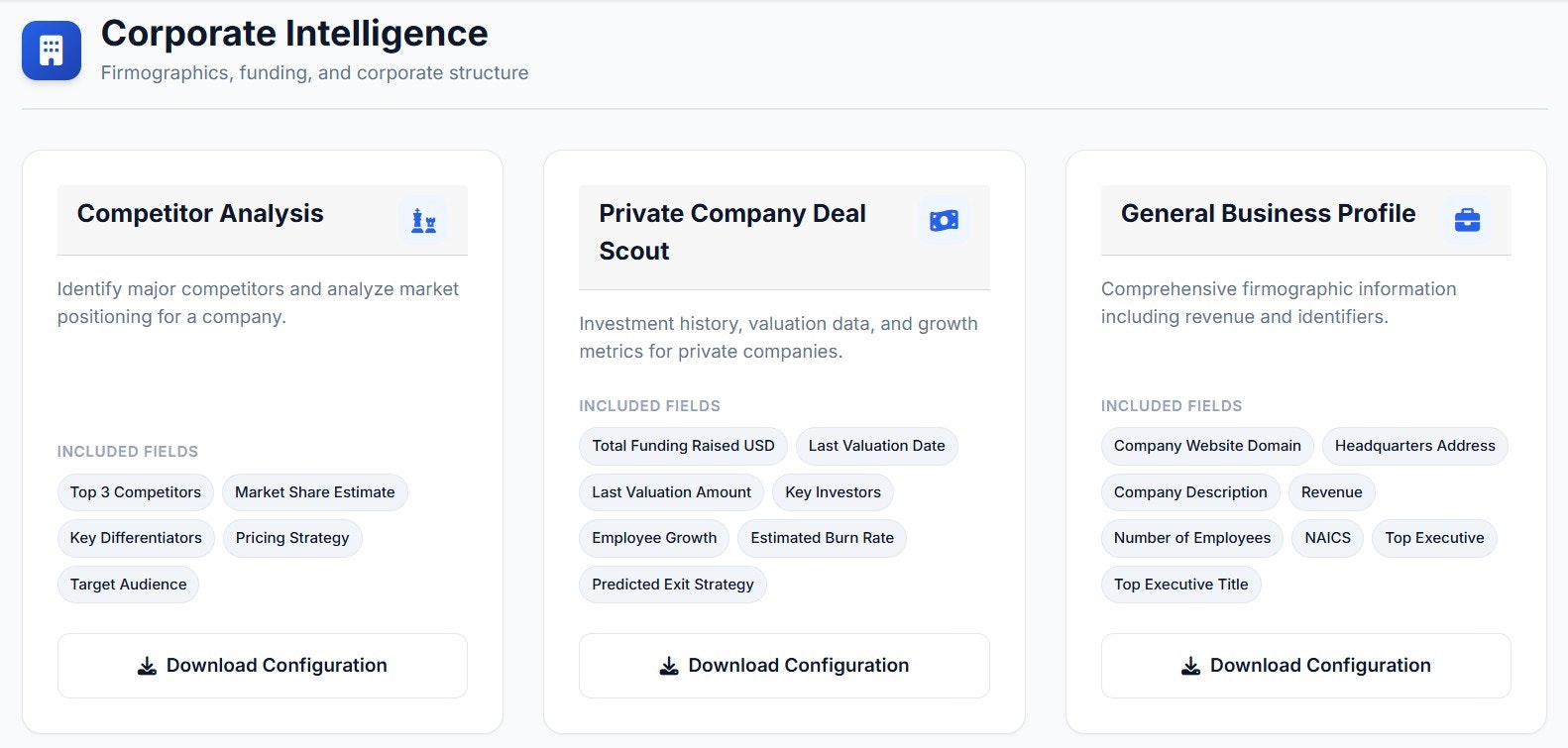1568x748 pixels.
Task: Click Download Configuration for Competitor Analysis
Action: 262,665
